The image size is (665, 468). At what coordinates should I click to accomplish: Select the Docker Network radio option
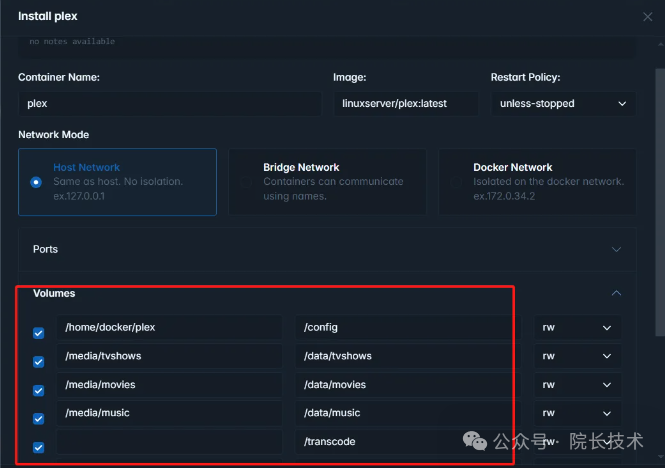pos(456,182)
